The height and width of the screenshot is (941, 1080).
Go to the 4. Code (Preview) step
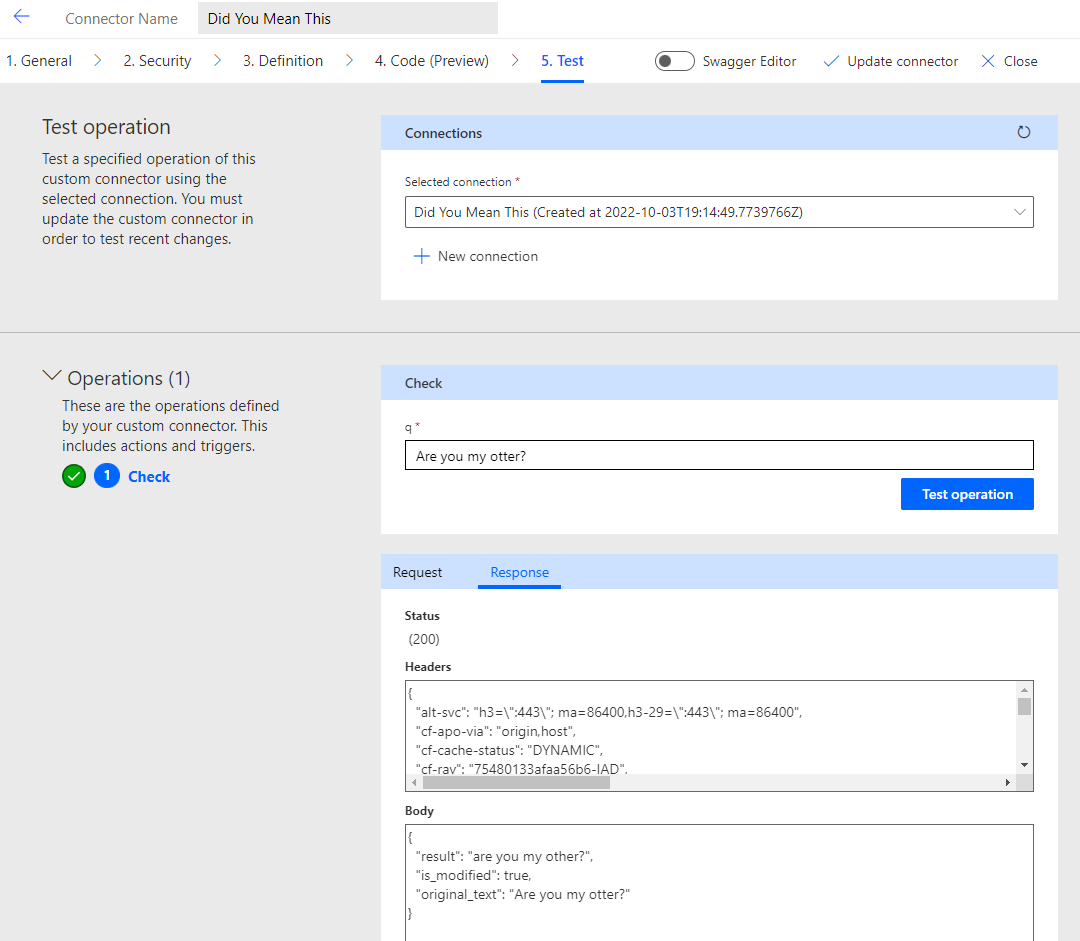pyautogui.click(x=432, y=61)
